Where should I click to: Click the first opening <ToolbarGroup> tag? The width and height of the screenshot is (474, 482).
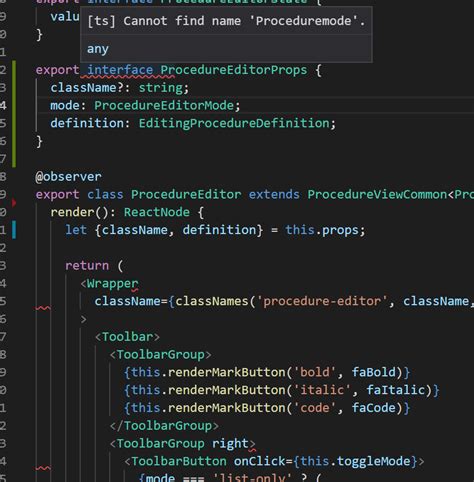pyautogui.click(x=160, y=355)
